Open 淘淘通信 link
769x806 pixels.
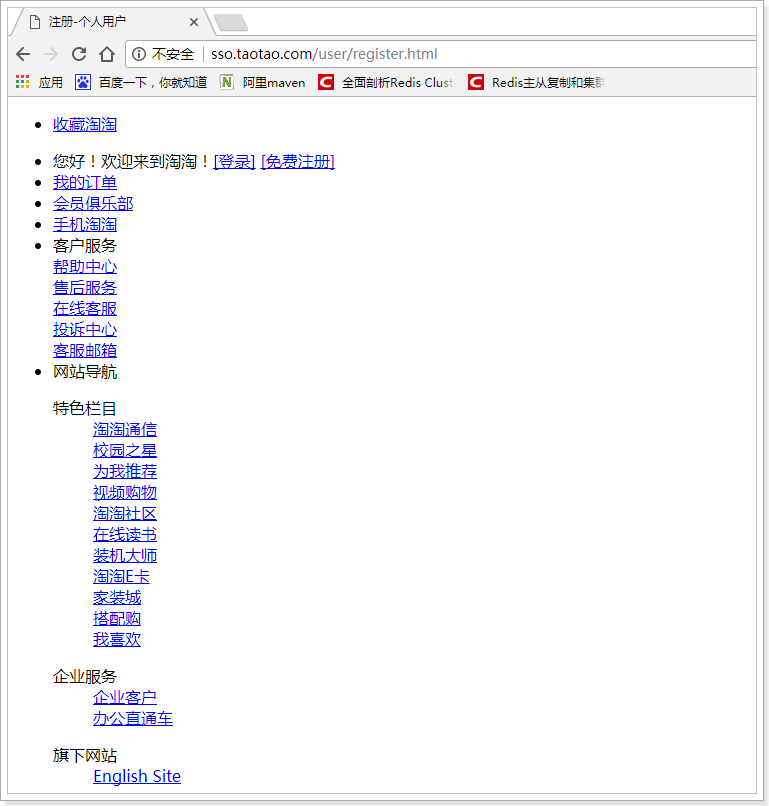(125, 429)
